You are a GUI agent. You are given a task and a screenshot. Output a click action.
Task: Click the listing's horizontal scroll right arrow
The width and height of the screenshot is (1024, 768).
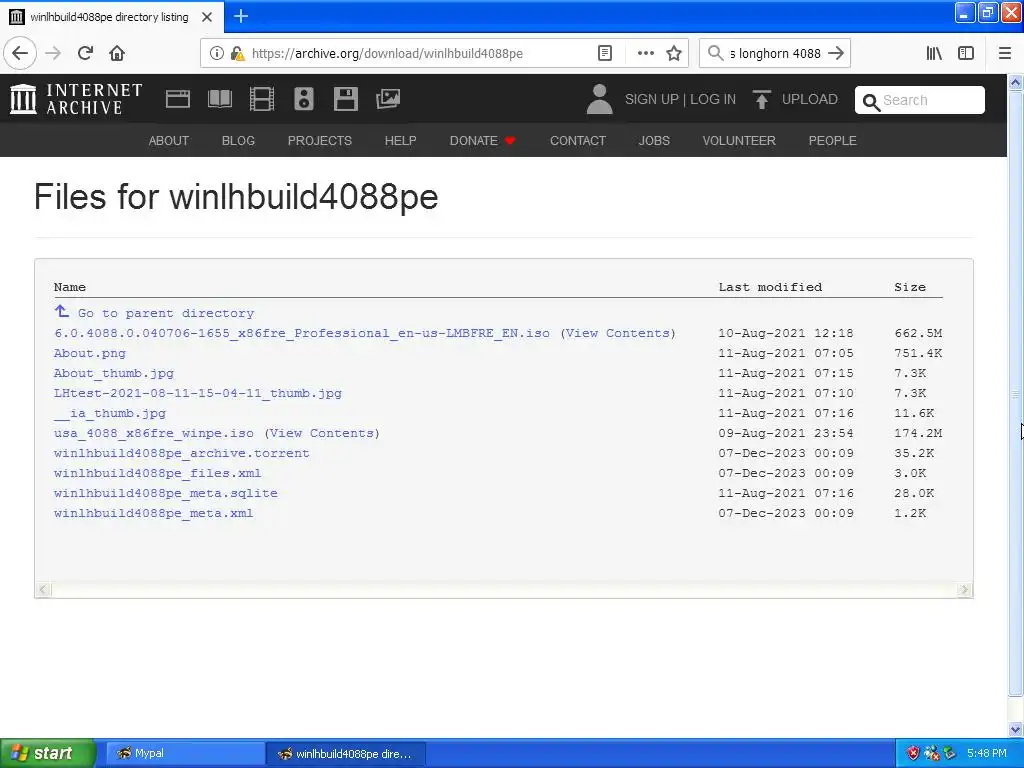pos(965,590)
